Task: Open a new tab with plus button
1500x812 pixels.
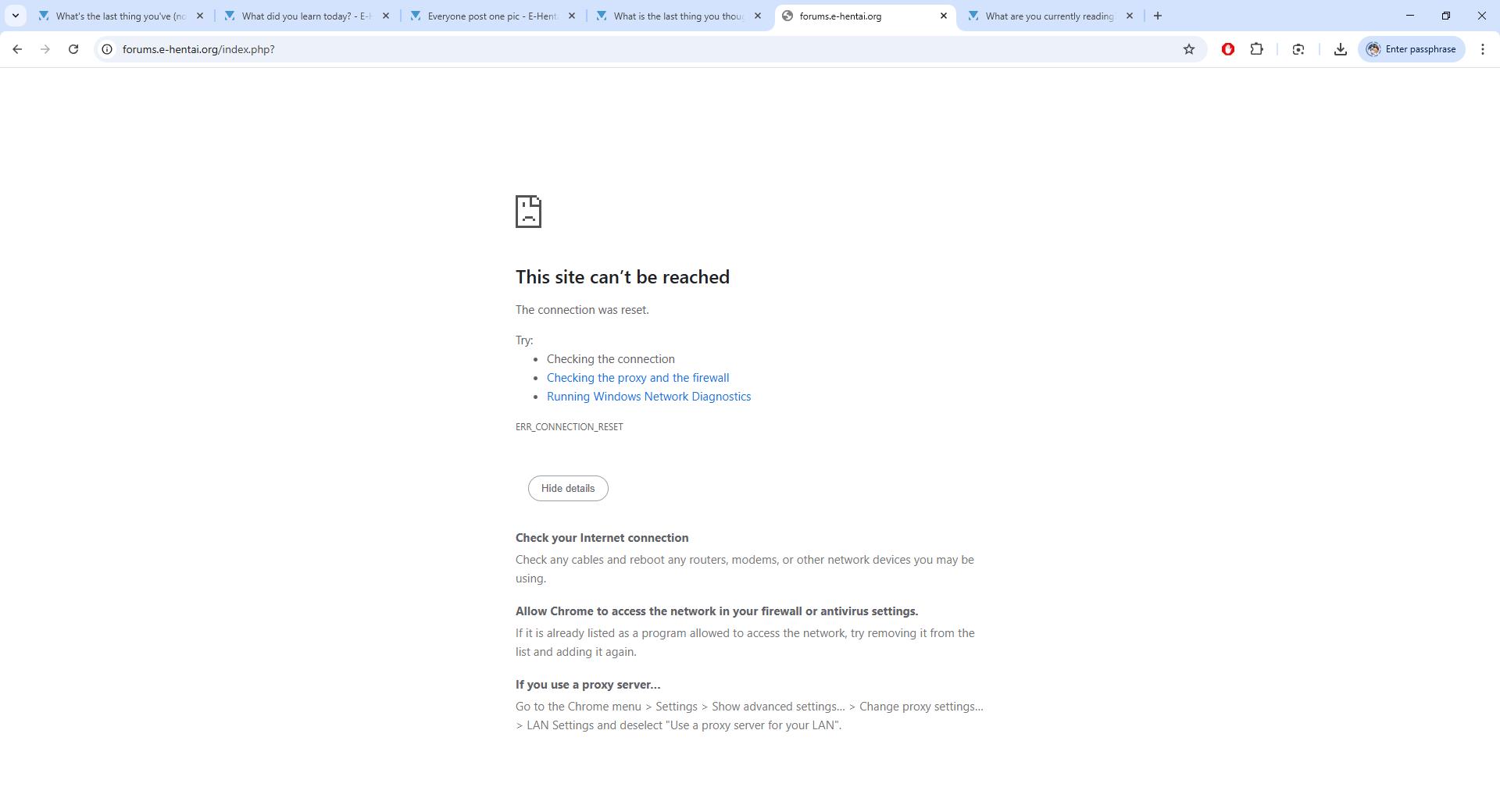Action: coord(1157,16)
